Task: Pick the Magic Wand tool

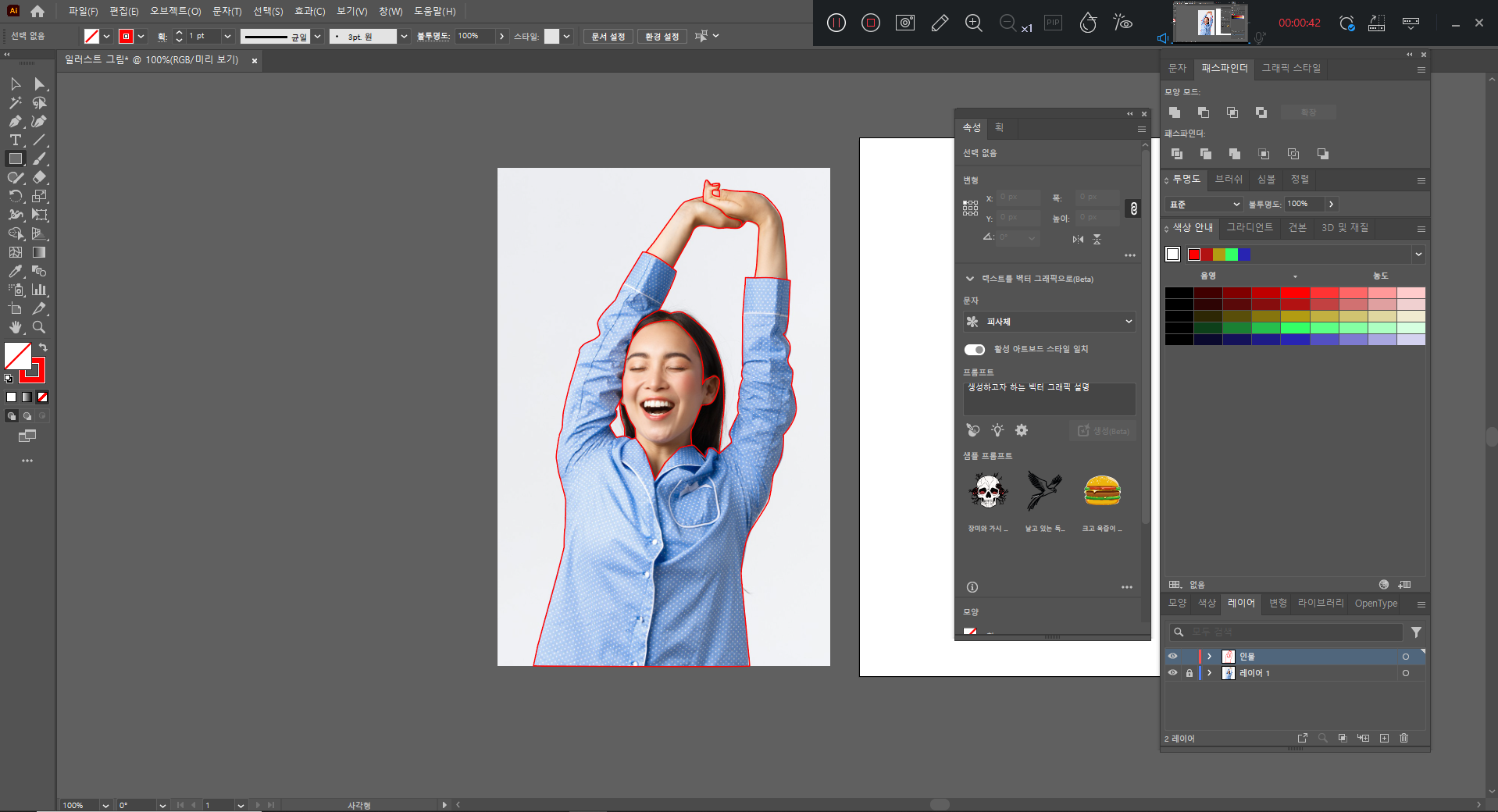Action: [x=15, y=103]
